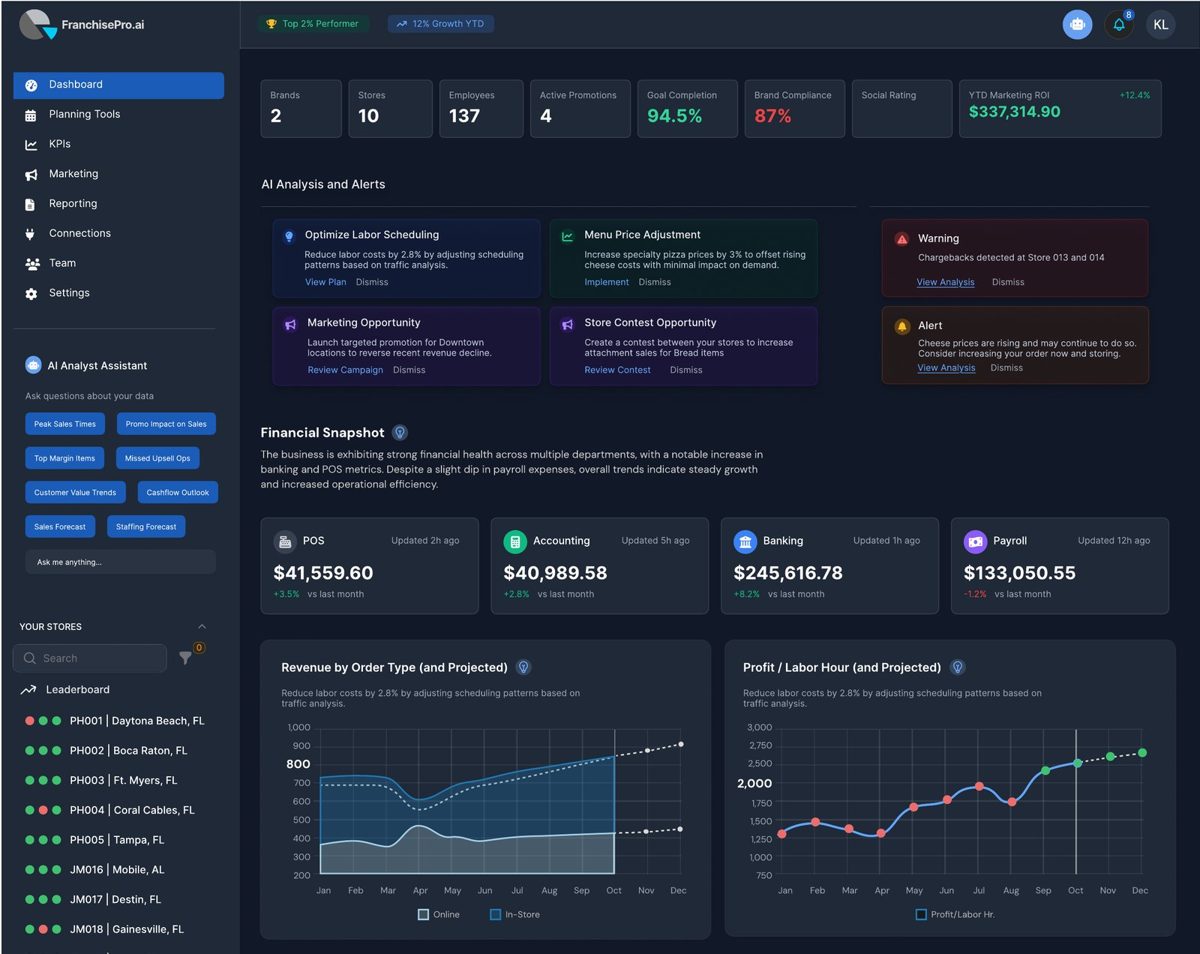
Task: Click Review Campaign link
Action: tap(345, 370)
